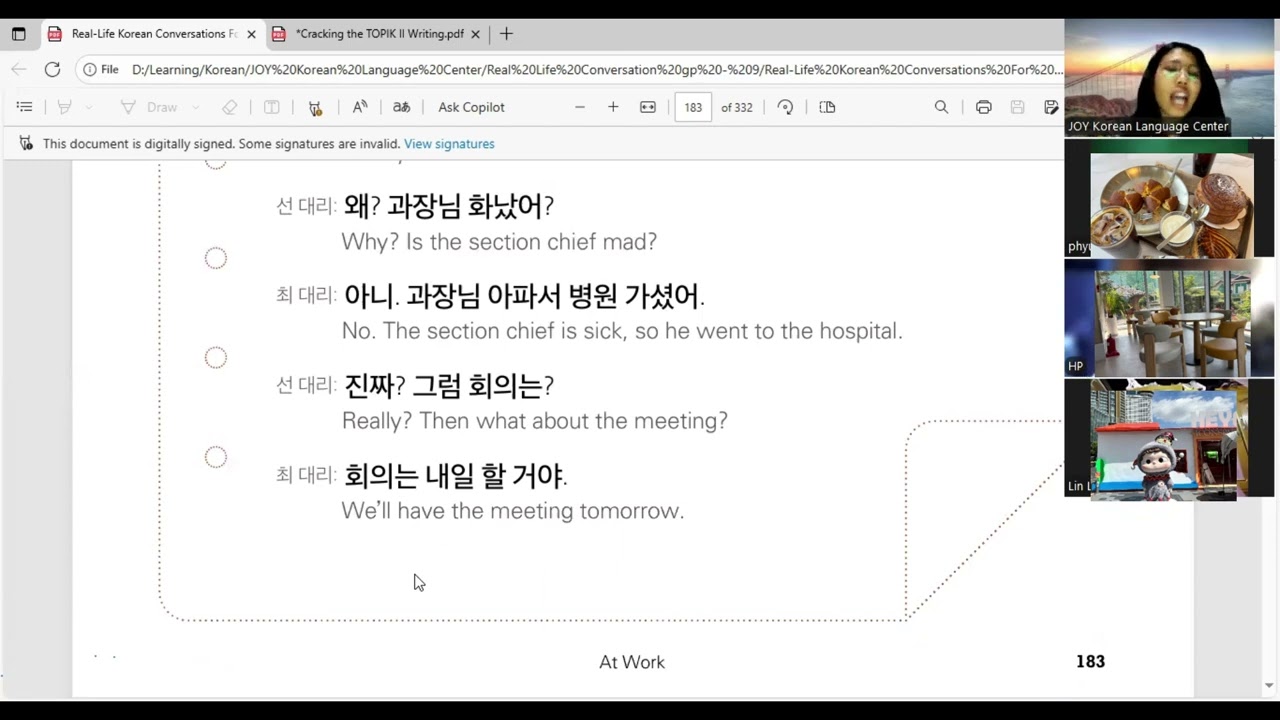This screenshot has height=720, width=1280.
Task: Open the tab actions menu icon
Action: [x=18, y=34]
